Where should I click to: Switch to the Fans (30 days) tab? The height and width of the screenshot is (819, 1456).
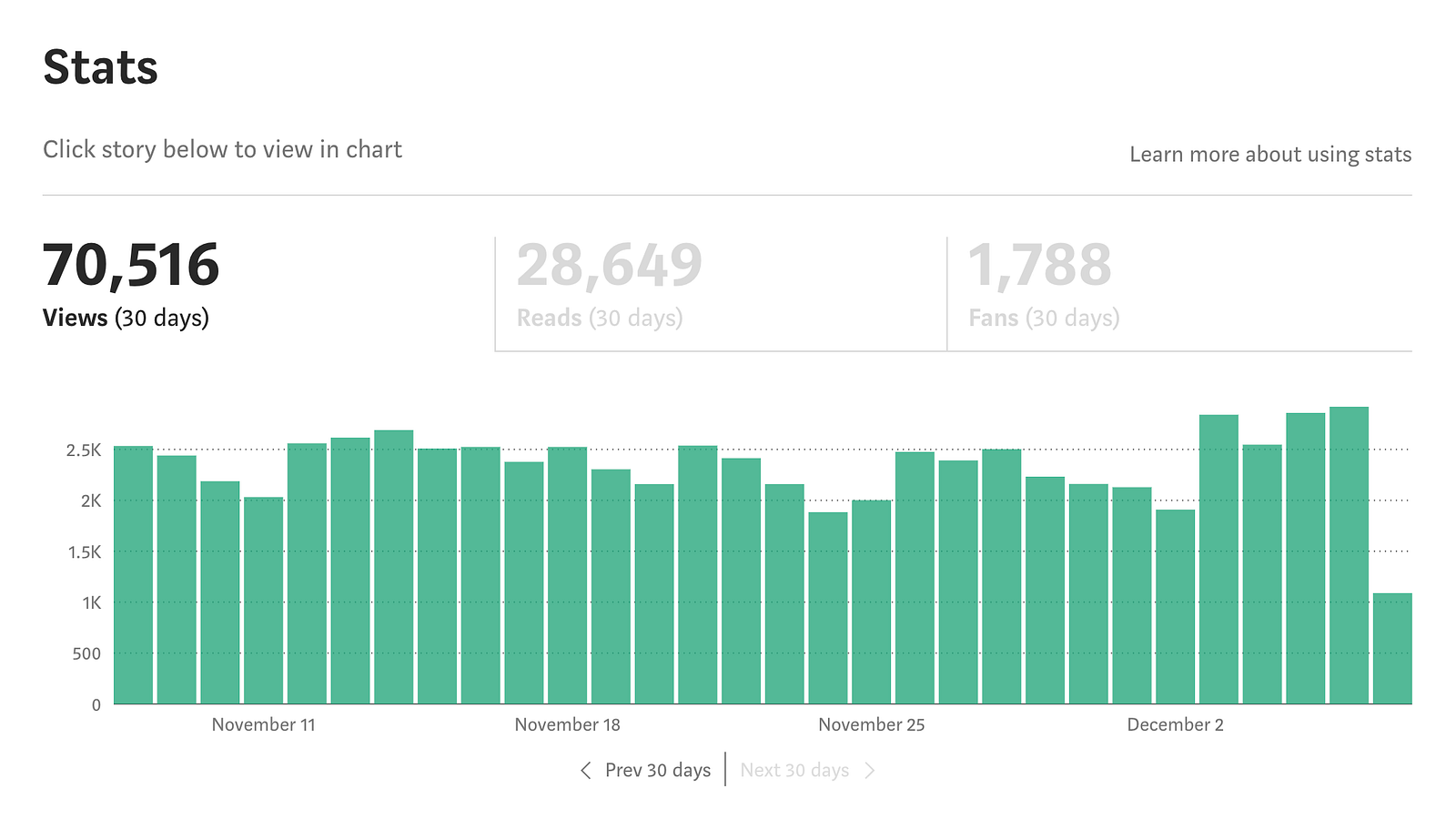click(x=1179, y=293)
